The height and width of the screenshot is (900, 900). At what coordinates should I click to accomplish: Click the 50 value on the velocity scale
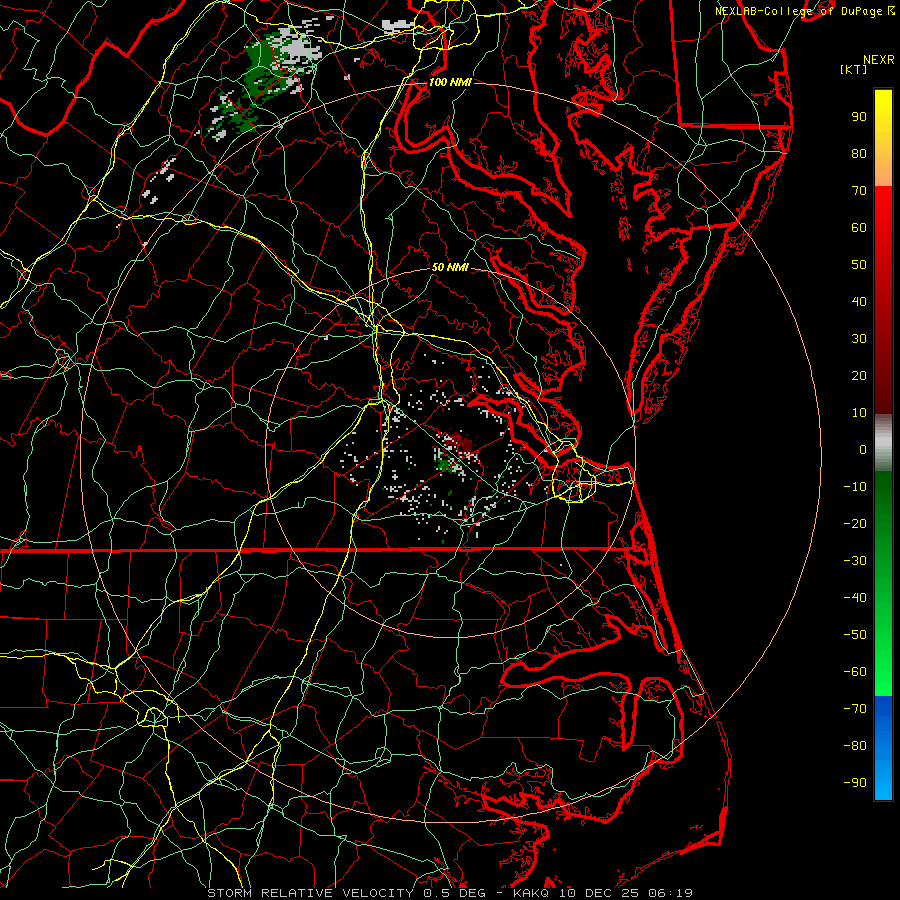click(859, 265)
